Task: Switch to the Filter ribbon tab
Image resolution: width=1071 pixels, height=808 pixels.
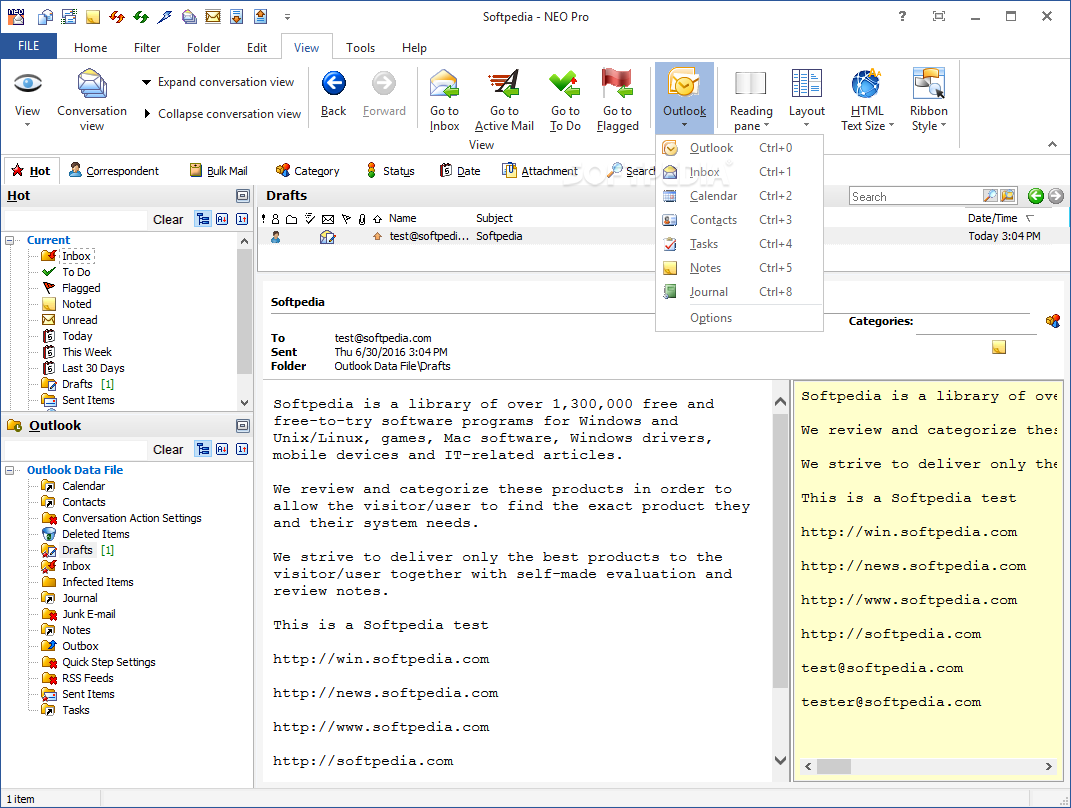Action: (x=147, y=48)
